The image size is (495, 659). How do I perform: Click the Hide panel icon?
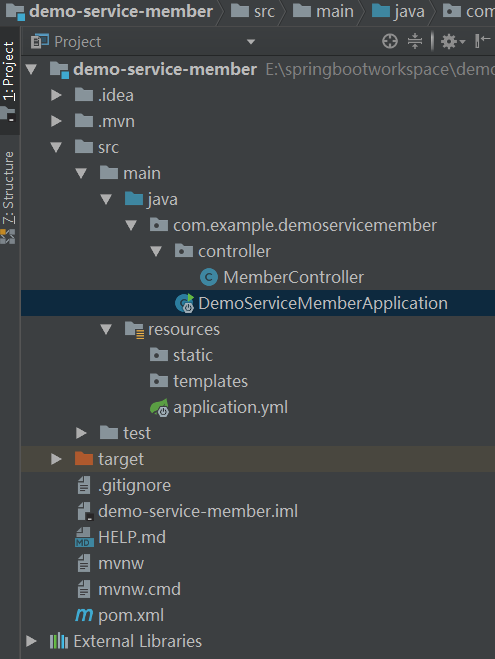pos(482,41)
